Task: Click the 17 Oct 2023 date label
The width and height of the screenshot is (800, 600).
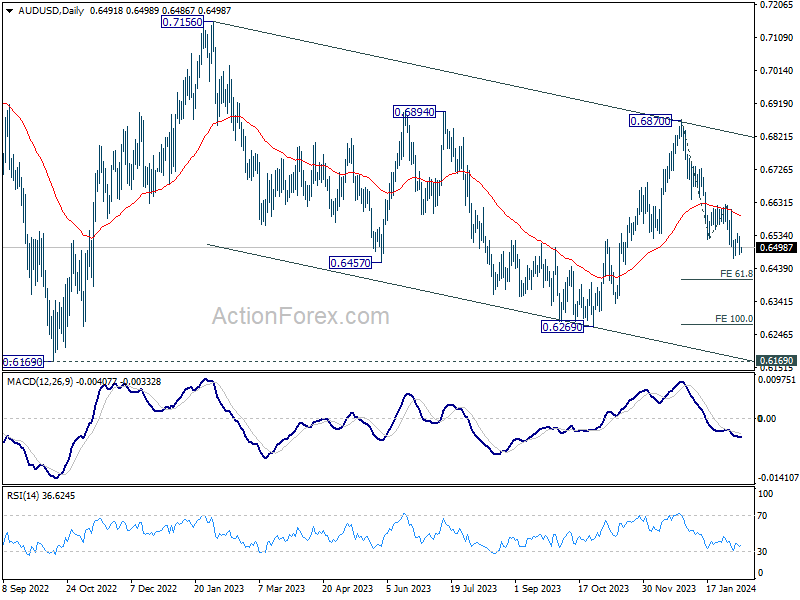Action: (603, 588)
